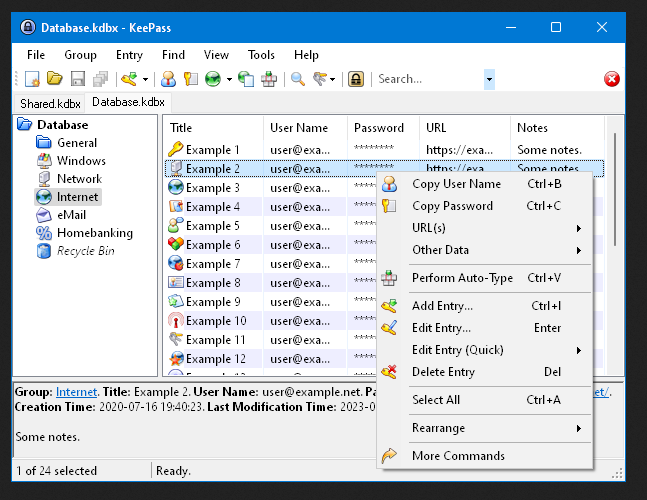Click the New database toolbar icon

(x=32, y=79)
